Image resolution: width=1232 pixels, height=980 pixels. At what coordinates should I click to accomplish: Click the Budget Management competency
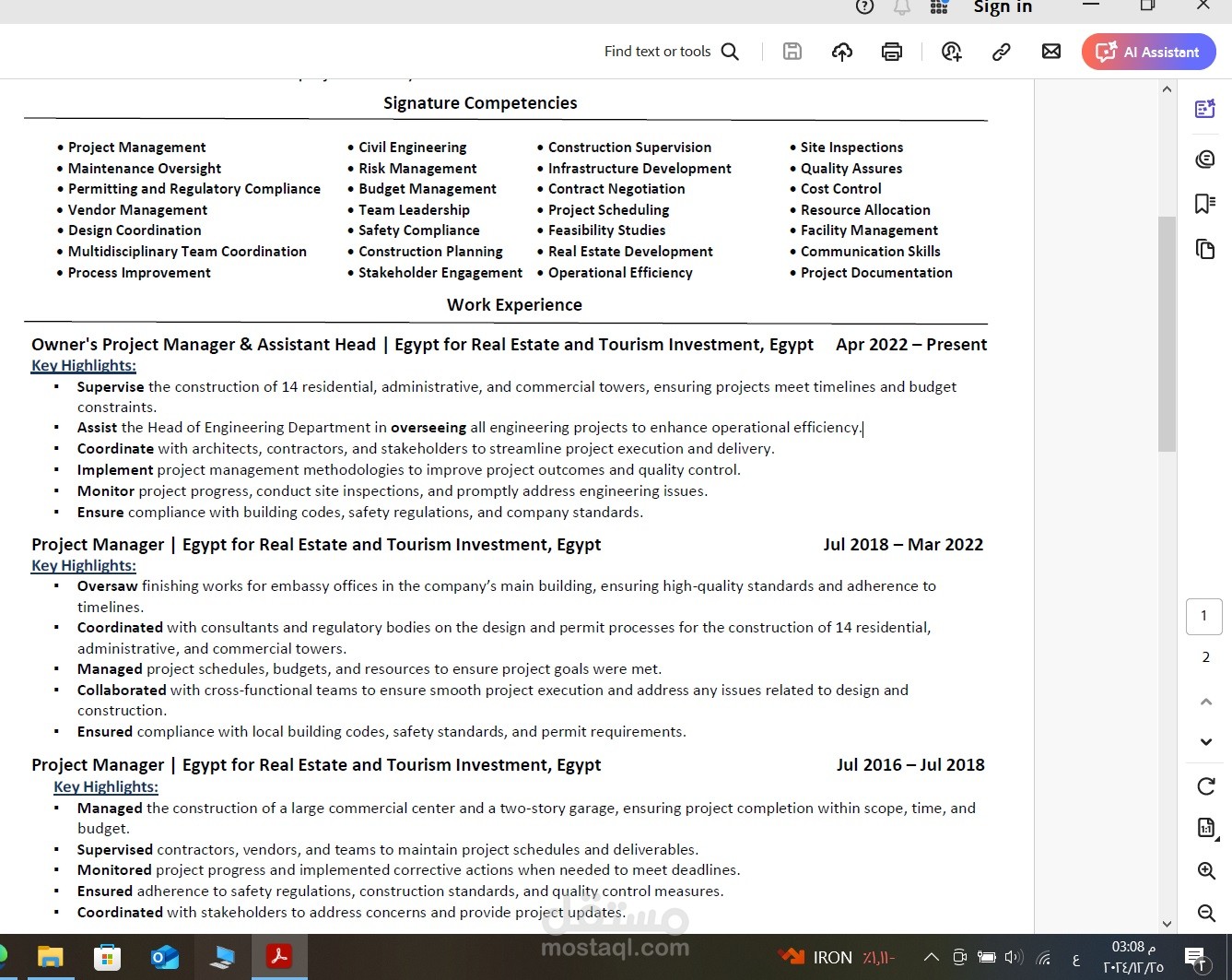coord(427,189)
